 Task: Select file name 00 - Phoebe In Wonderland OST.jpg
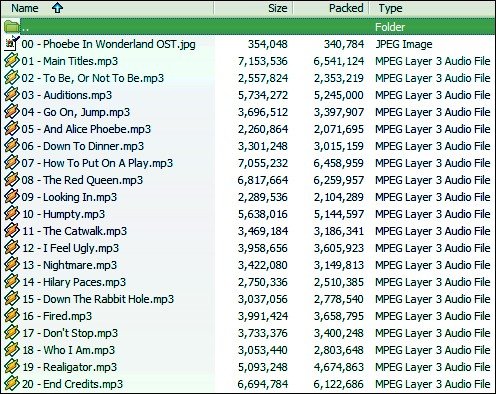click(108, 44)
